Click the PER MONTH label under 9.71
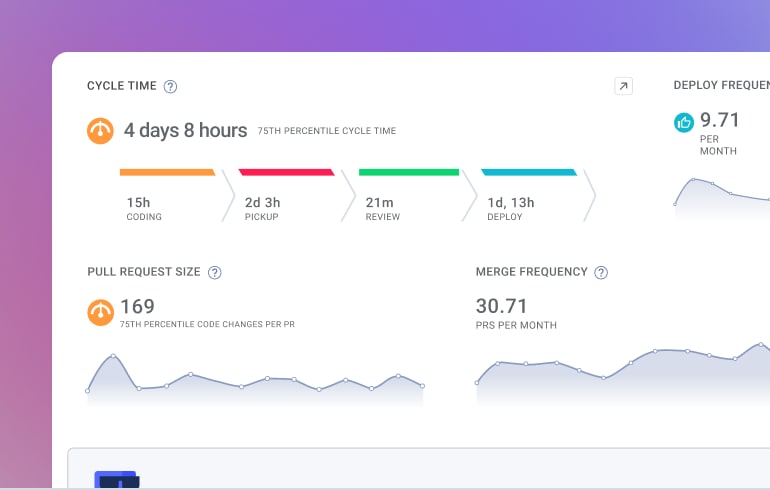 pos(718,145)
